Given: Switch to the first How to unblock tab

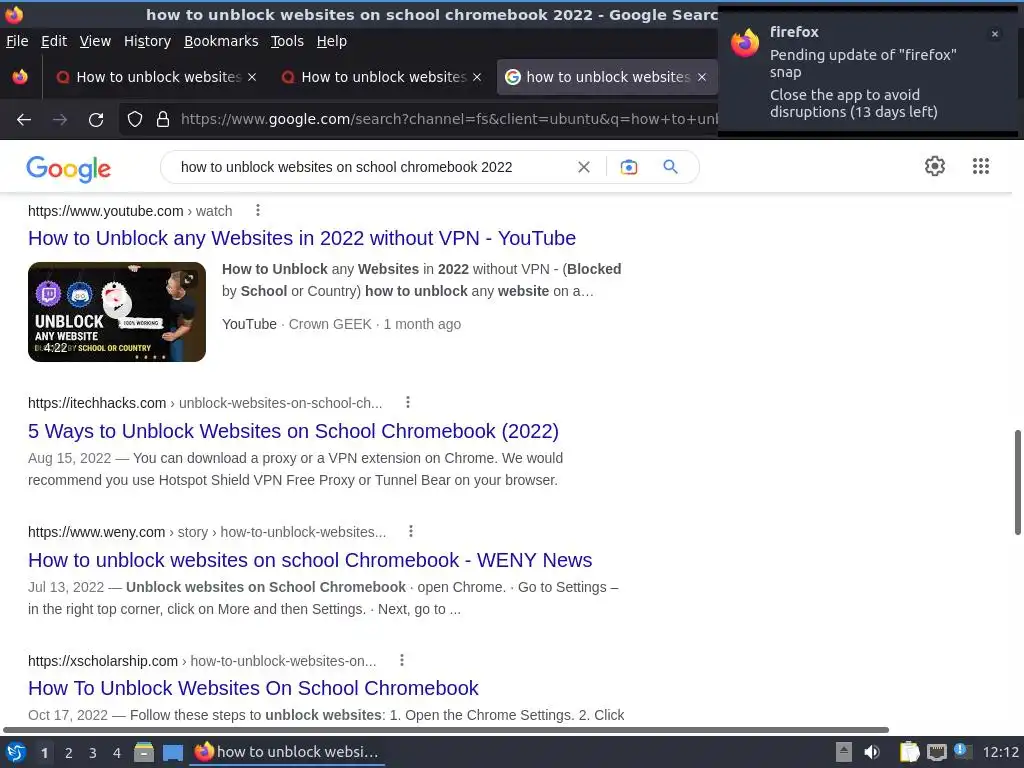Looking at the screenshot, I should tap(157, 77).
